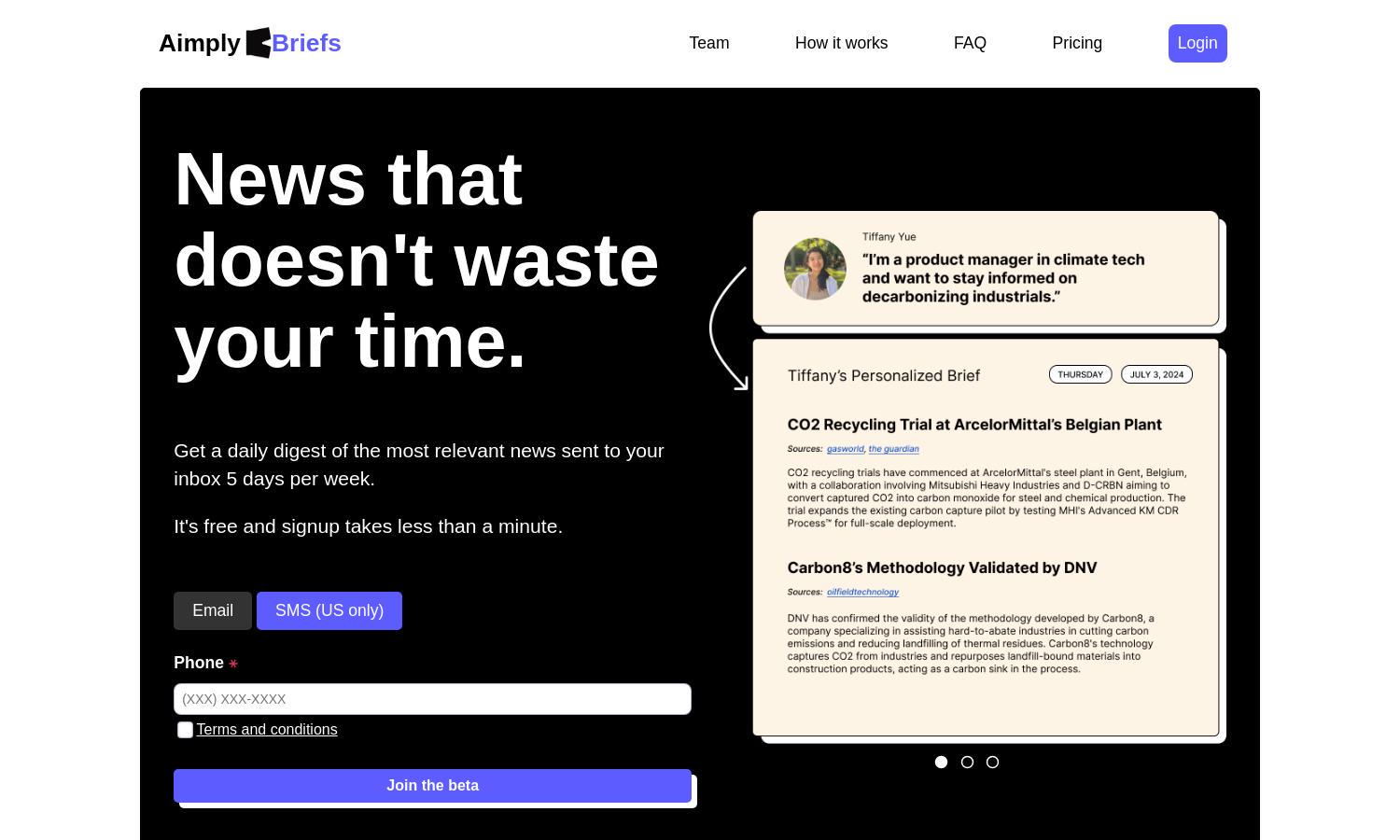The width and height of the screenshot is (1400, 840).
Task: Select the second carousel dot
Action: [x=967, y=763]
